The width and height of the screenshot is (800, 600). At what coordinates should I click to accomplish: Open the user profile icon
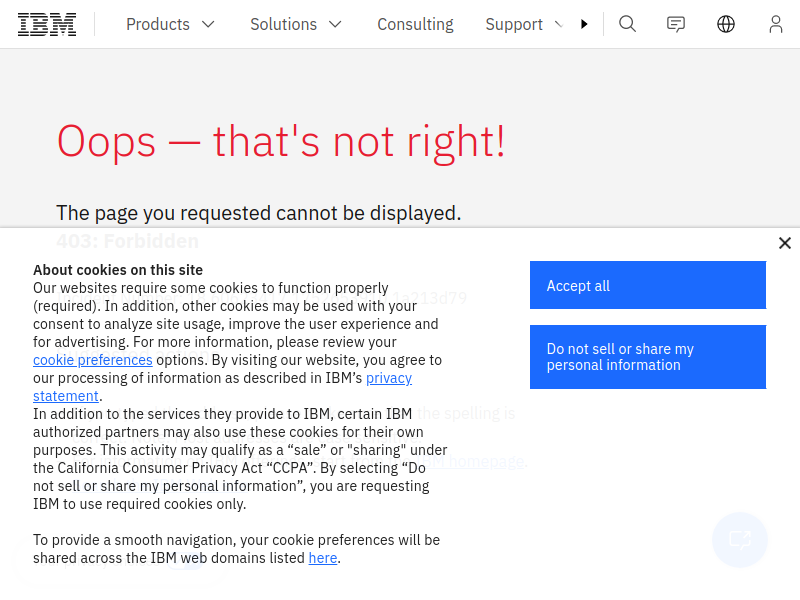pyautogui.click(x=776, y=24)
